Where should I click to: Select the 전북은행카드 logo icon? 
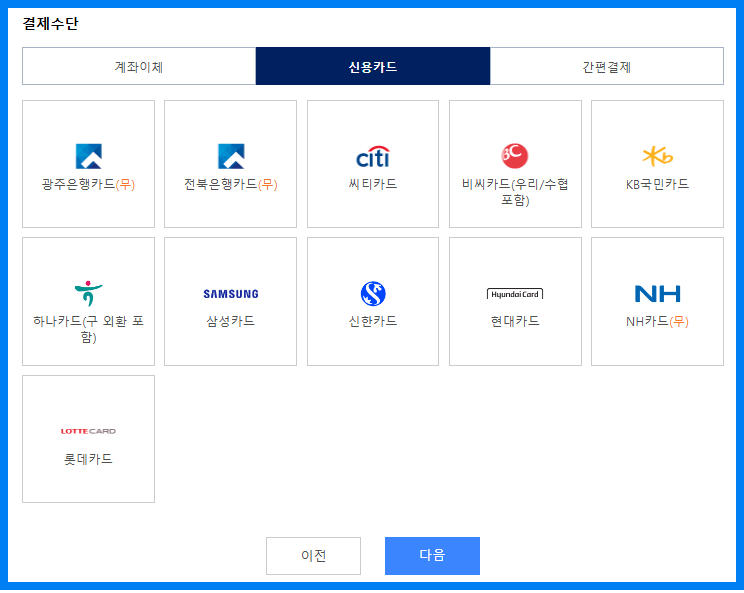[231, 156]
